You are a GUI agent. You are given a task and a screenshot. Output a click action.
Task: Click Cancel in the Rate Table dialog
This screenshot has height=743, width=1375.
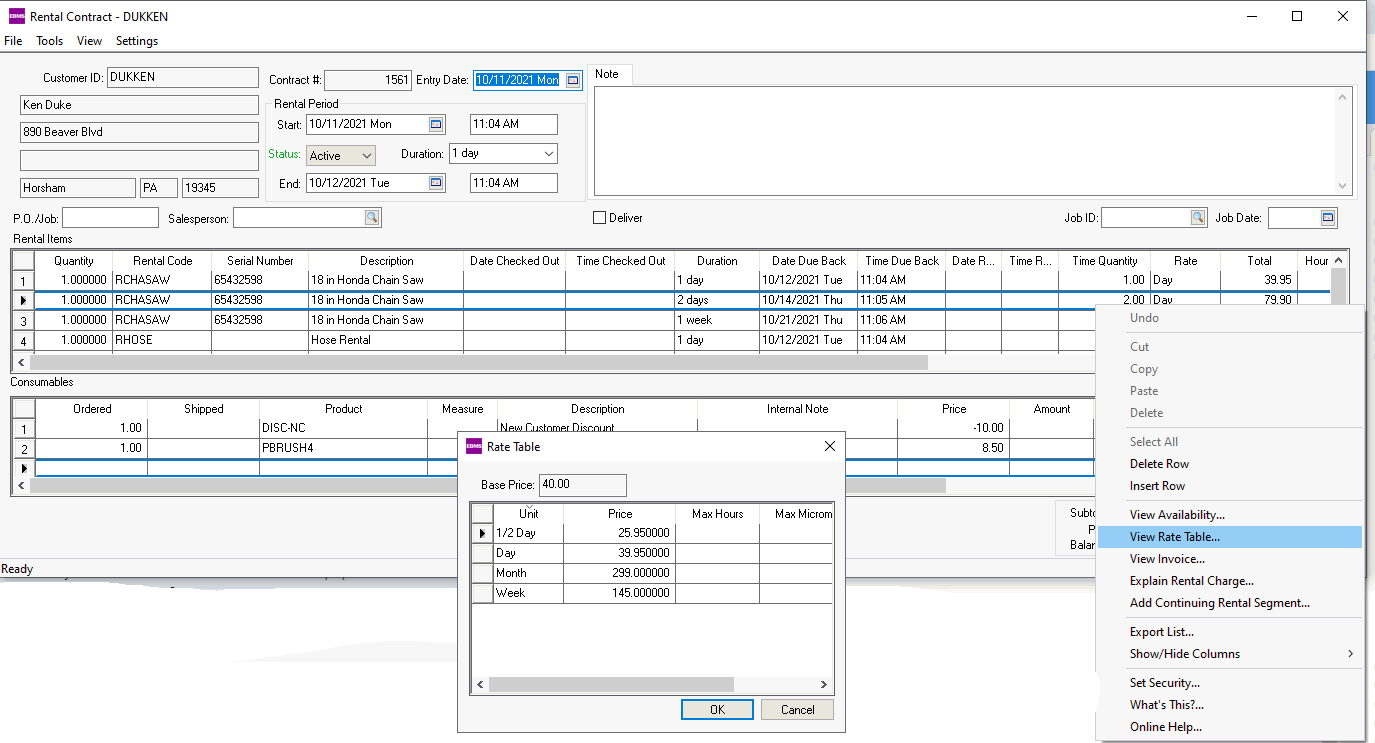(x=797, y=710)
